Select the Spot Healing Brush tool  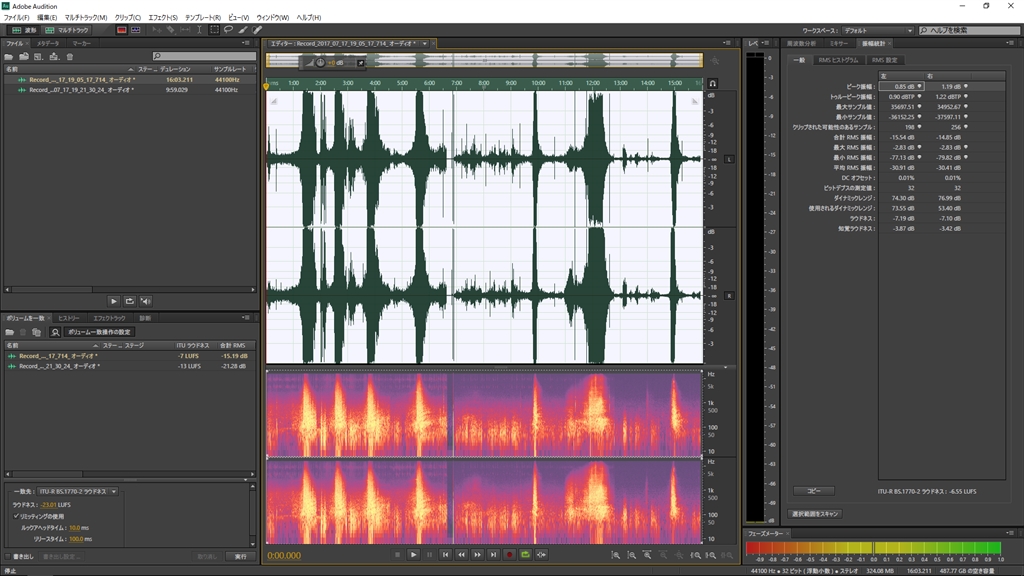257,30
